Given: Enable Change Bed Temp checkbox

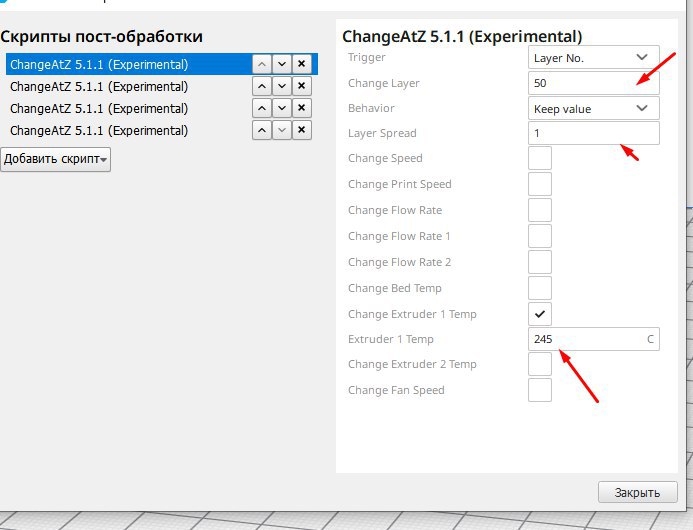Looking at the screenshot, I should (540, 288).
